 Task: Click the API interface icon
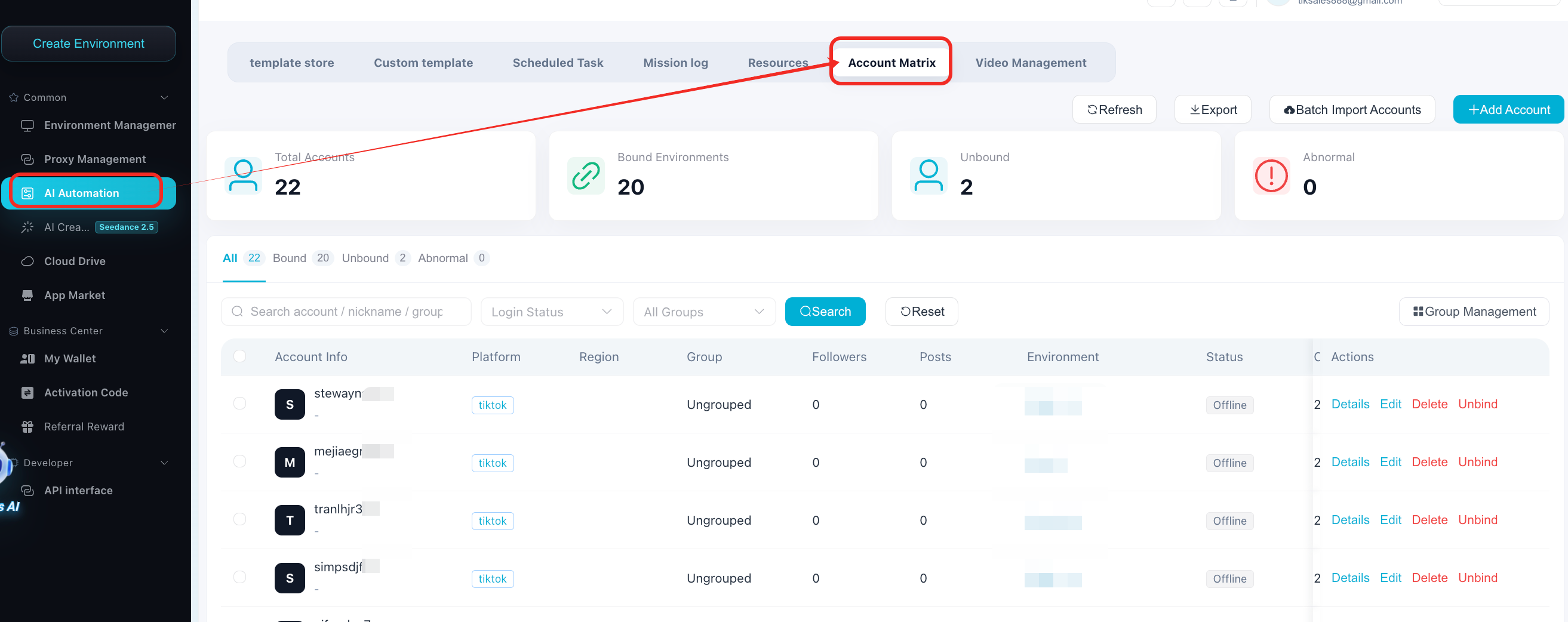pos(27,491)
